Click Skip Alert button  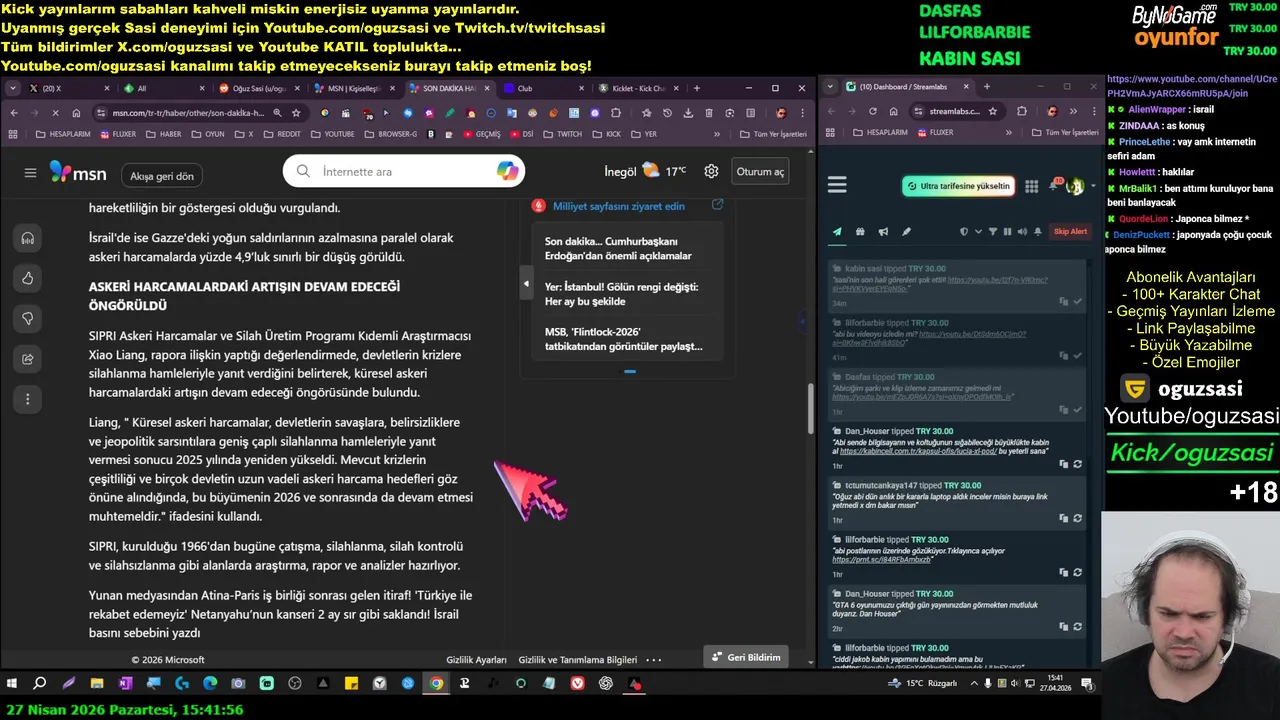[x=1070, y=232]
